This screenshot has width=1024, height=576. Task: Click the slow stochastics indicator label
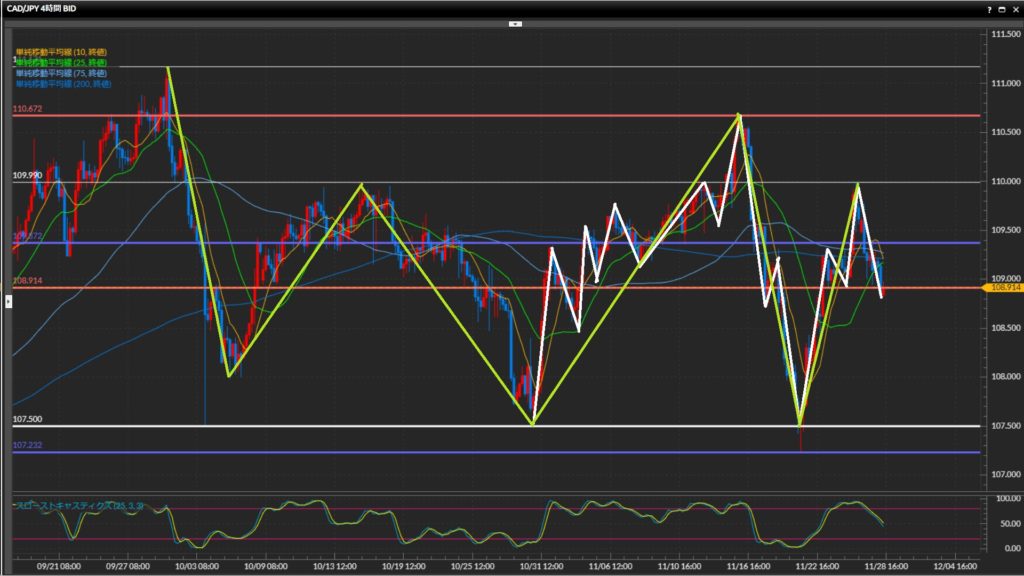(x=80, y=507)
